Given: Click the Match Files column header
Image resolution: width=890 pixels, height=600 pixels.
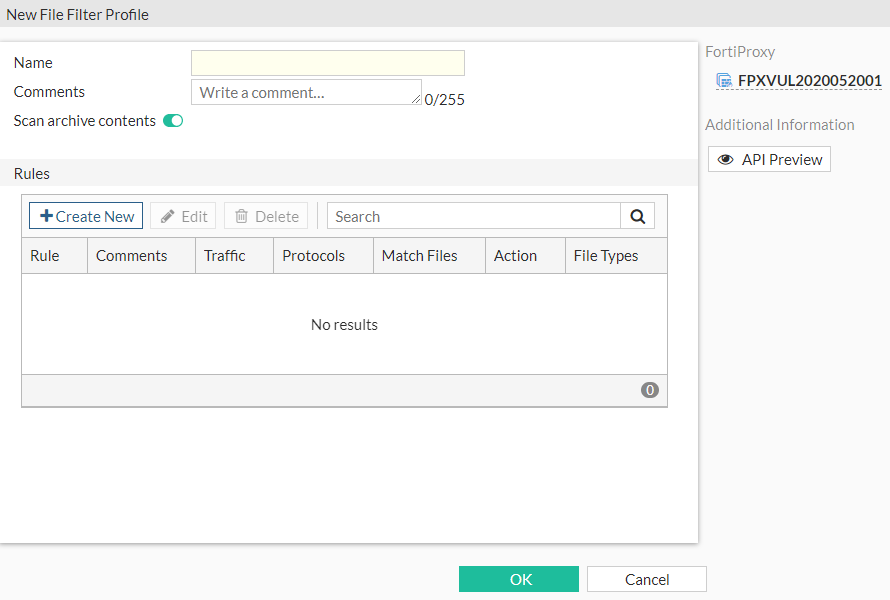Looking at the screenshot, I should coord(418,255).
